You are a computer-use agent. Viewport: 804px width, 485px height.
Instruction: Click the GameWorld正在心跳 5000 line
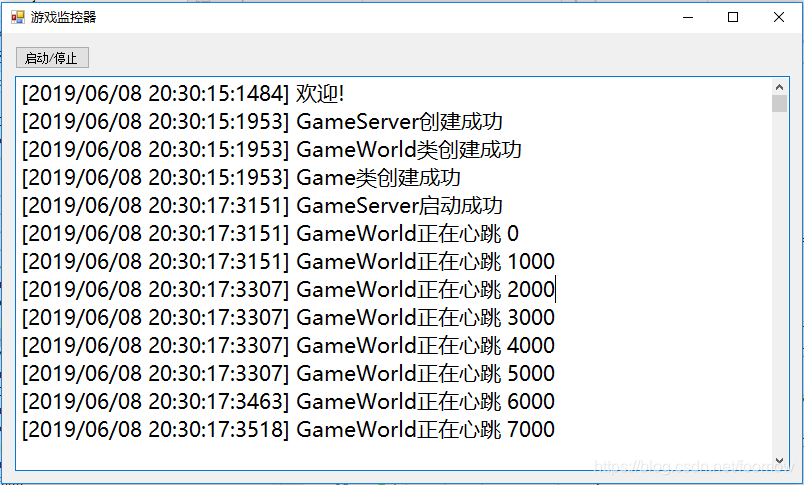[x=288, y=373]
